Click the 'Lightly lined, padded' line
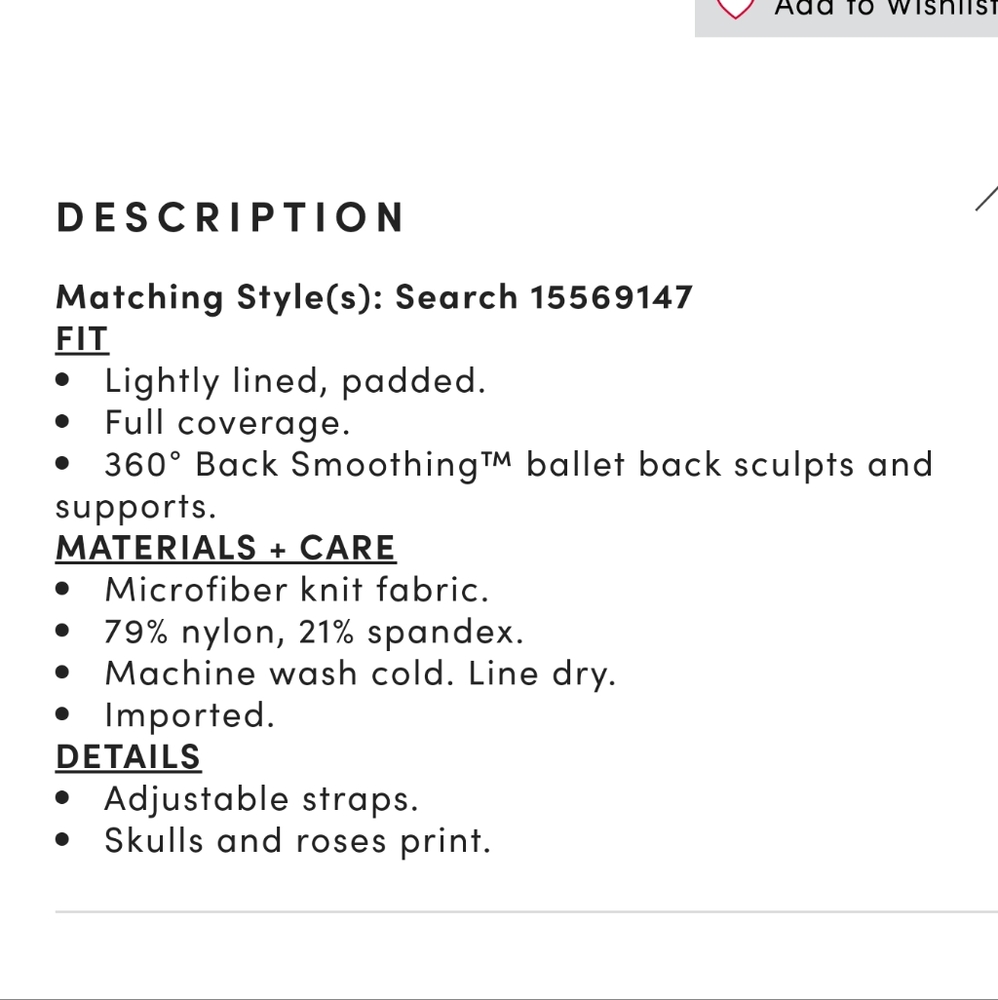 [295, 381]
